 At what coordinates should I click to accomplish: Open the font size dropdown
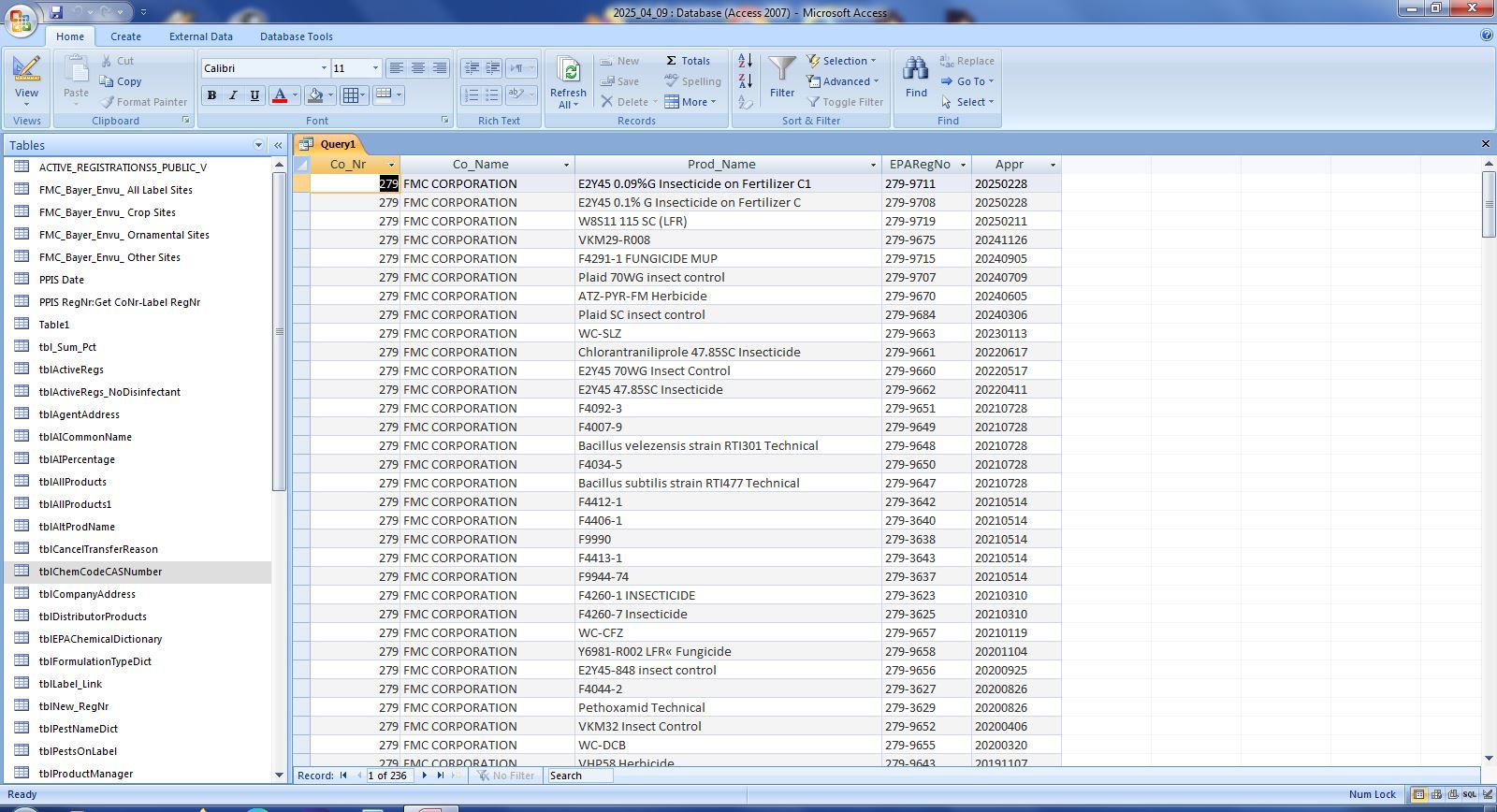click(375, 68)
